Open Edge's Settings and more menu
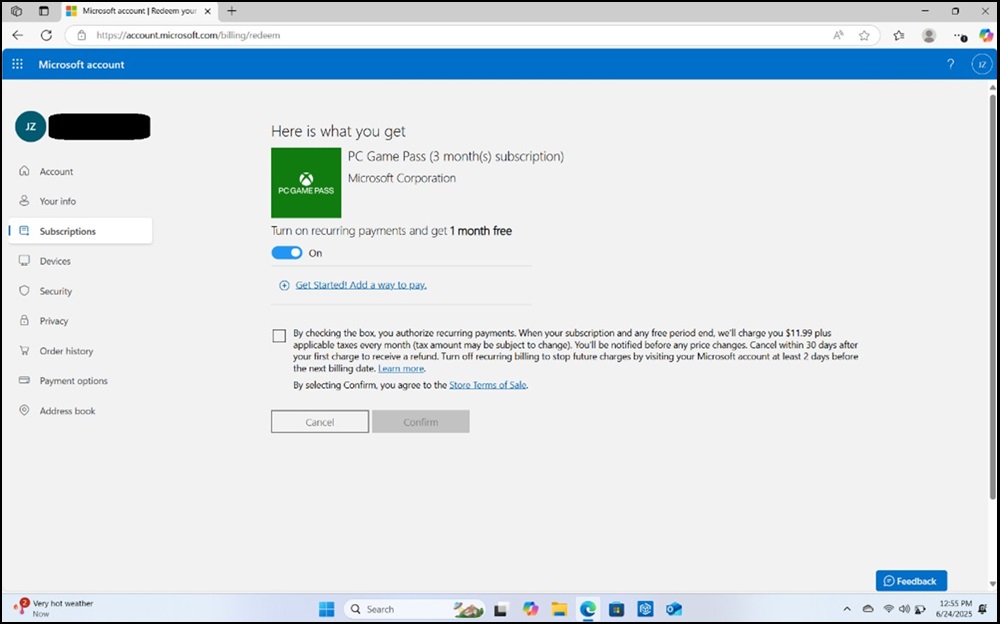This screenshot has width=1000, height=624. (x=958, y=35)
